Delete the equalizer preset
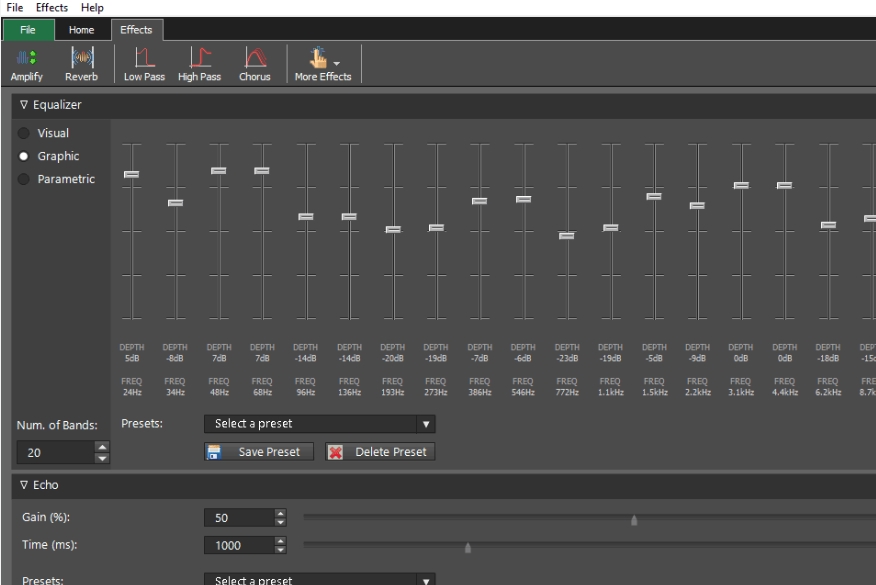Screen dimensions: 876x585 point(380,452)
